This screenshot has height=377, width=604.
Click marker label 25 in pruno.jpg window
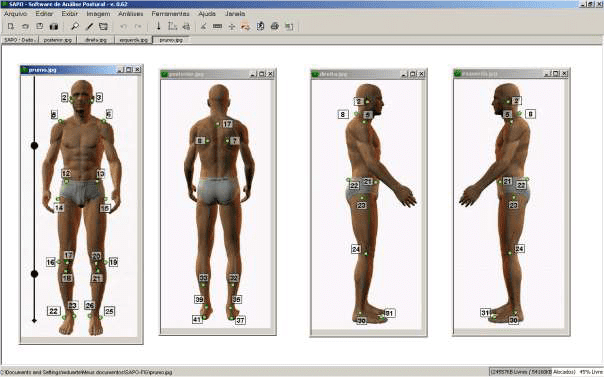[109, 311]
